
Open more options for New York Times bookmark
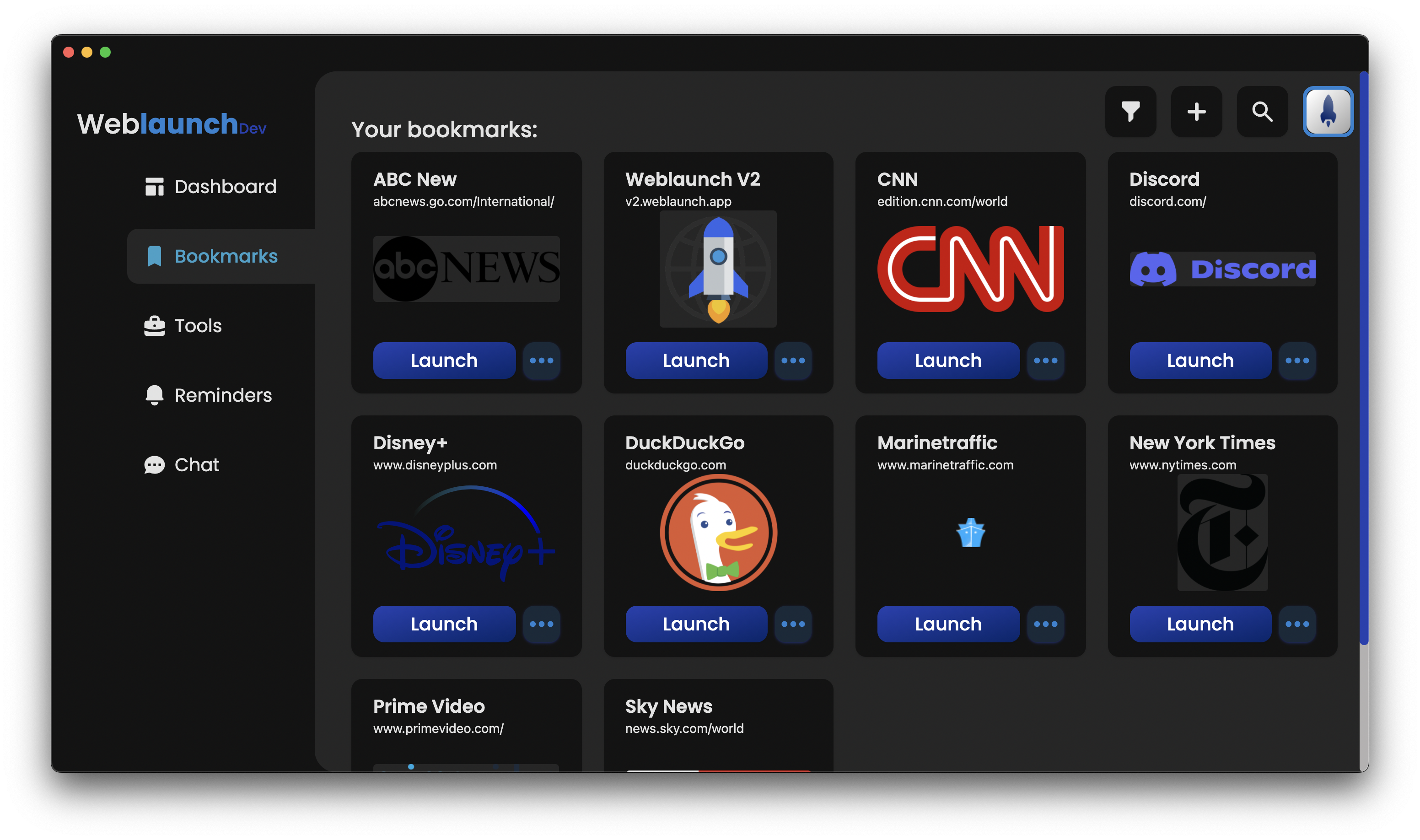[x=1297, y=624]
